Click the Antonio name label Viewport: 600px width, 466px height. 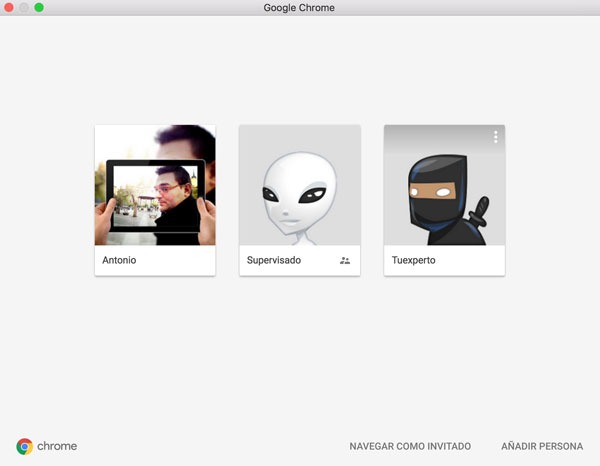click(x=119, y=260)
